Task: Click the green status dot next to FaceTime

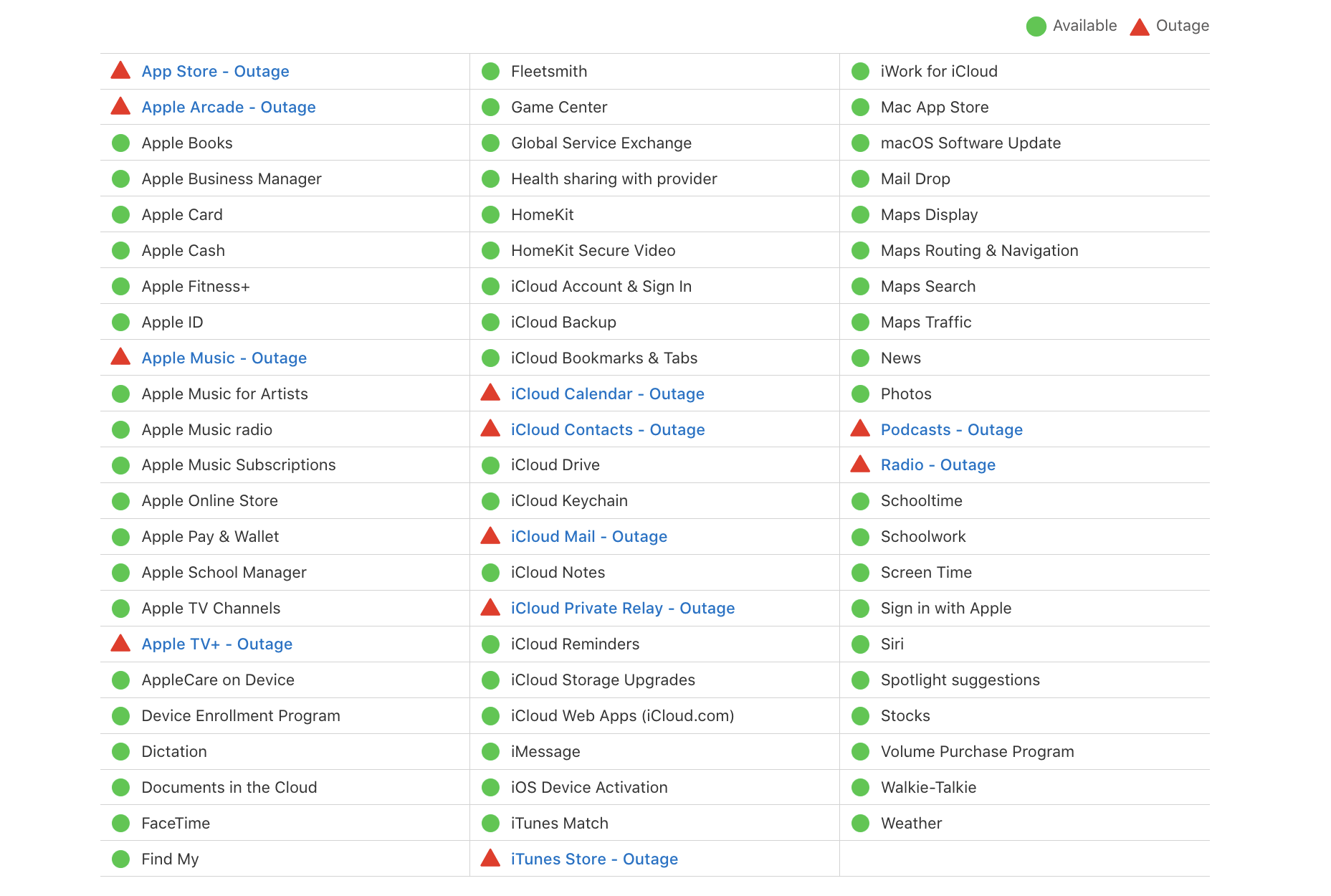Action: point(120,823)
